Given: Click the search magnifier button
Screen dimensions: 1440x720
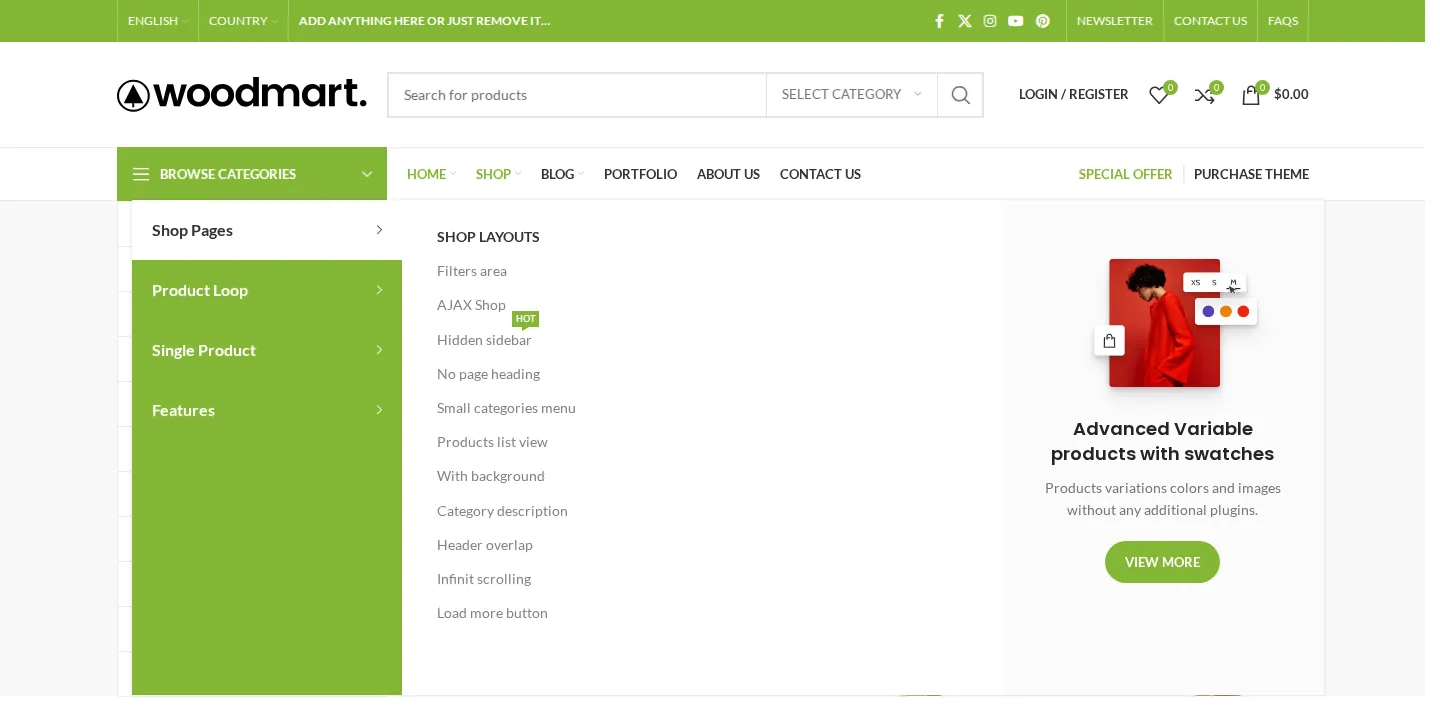Looking at the screenshot, I should coord(960,95).
